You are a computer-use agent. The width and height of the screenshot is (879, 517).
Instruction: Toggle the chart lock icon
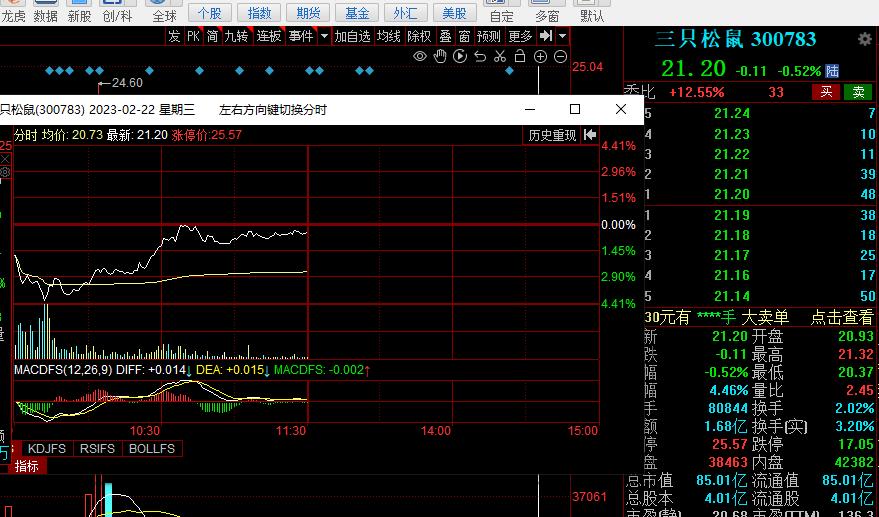(x=520, y=56)
